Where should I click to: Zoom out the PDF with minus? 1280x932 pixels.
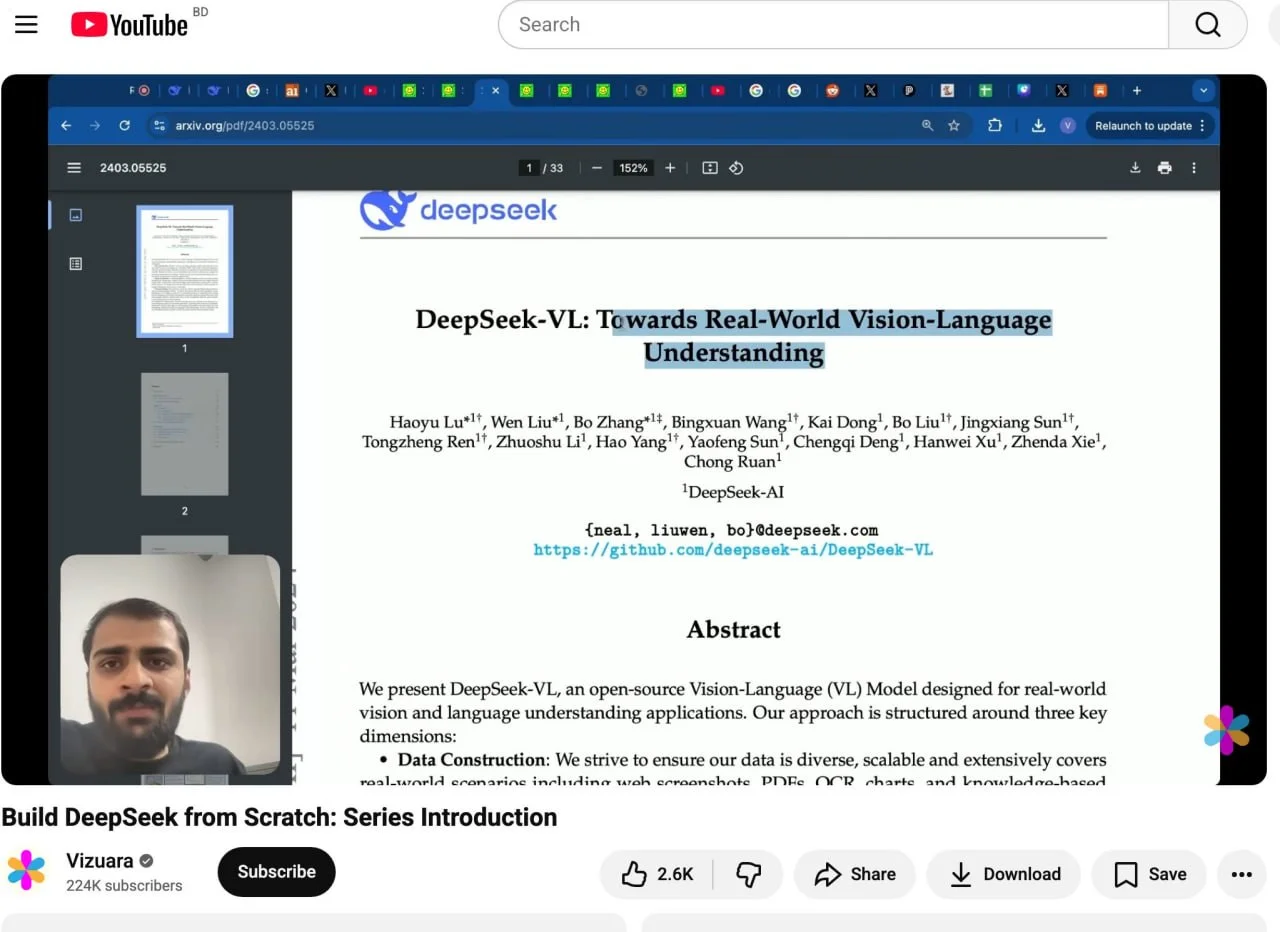(597, 168)
